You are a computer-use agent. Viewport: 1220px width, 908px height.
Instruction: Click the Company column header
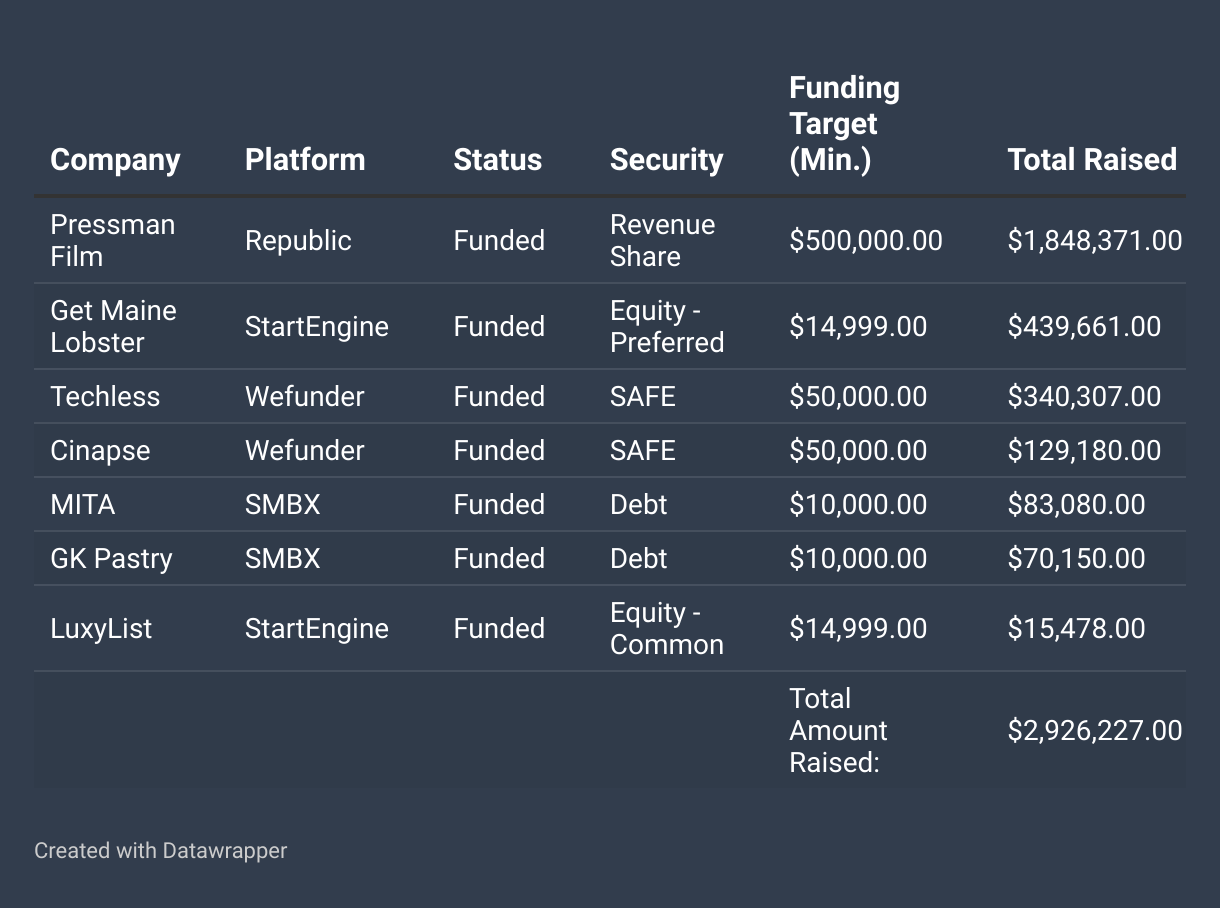coord(115,160)
